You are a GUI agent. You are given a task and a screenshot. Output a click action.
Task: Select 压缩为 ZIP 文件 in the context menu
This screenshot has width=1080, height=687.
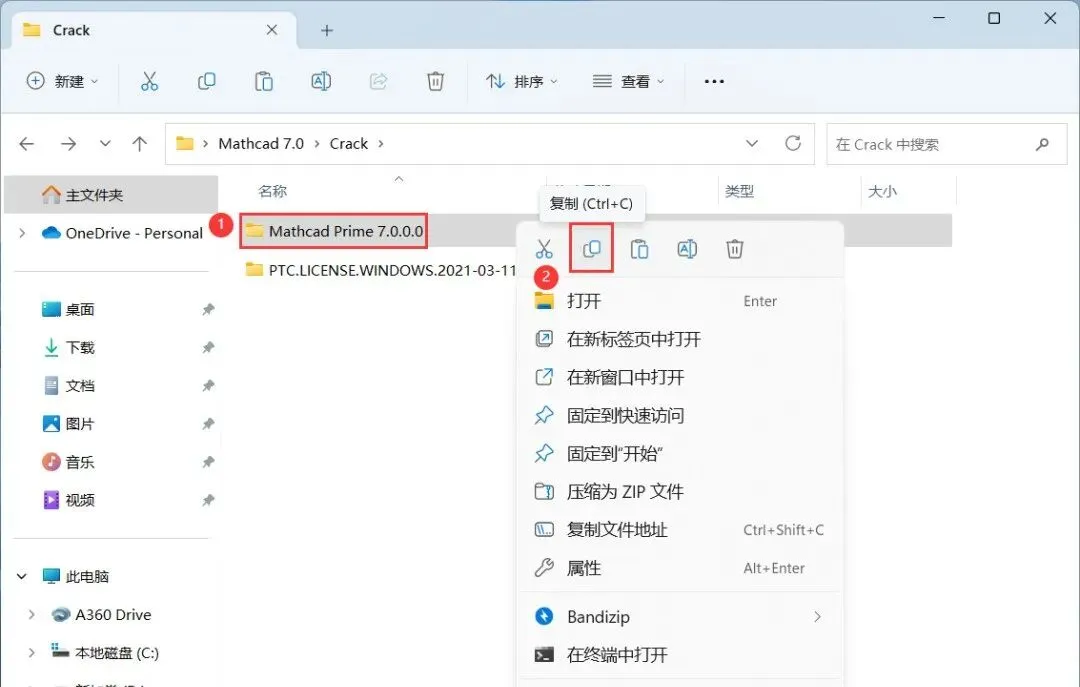click(680, 491)
